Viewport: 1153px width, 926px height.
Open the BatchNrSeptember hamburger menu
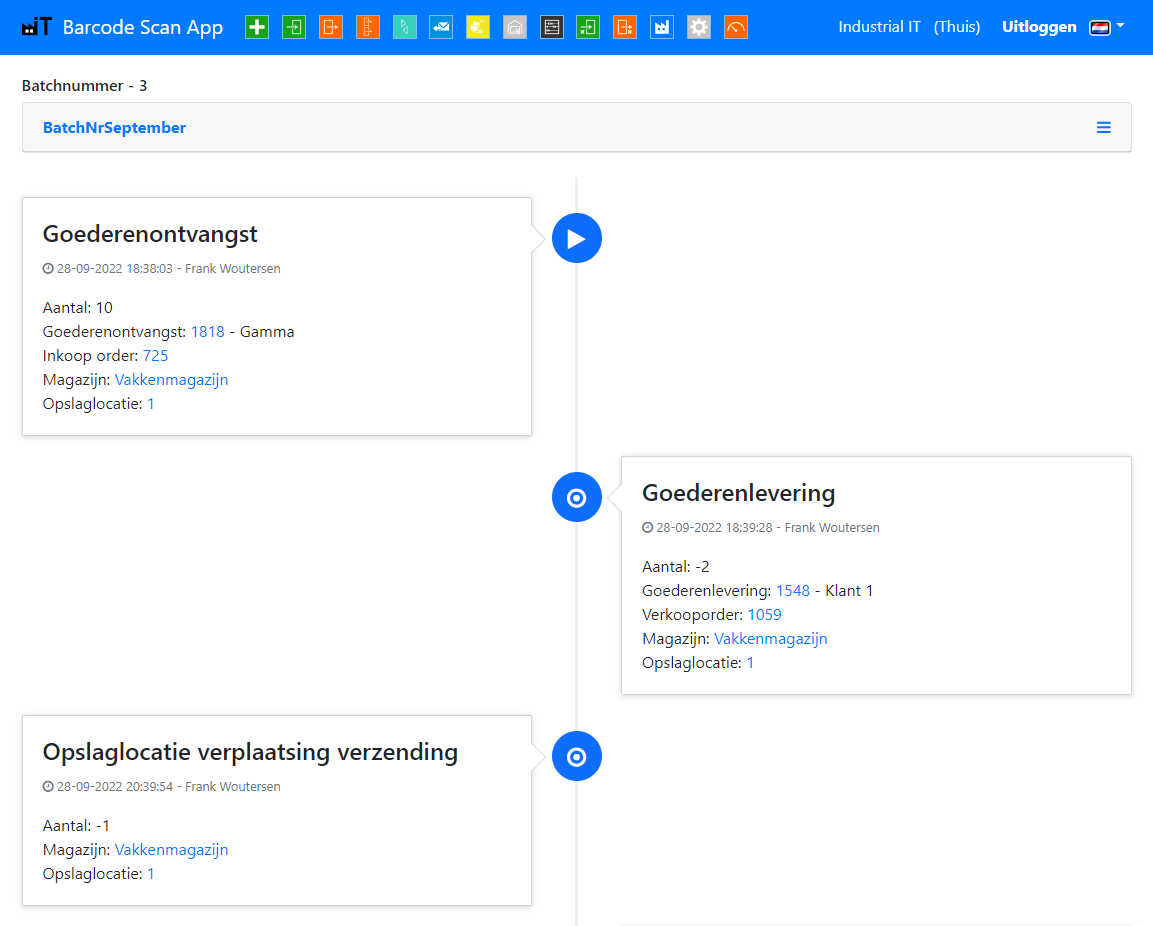tap(1104, 127)
